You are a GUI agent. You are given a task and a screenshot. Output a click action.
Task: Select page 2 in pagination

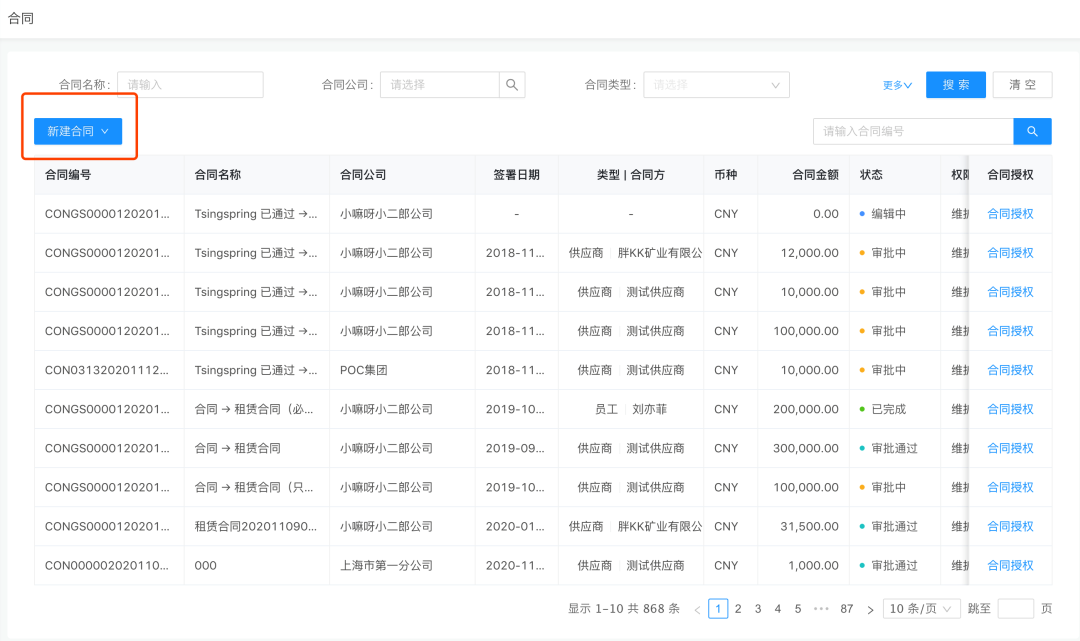tap(738, 609)
